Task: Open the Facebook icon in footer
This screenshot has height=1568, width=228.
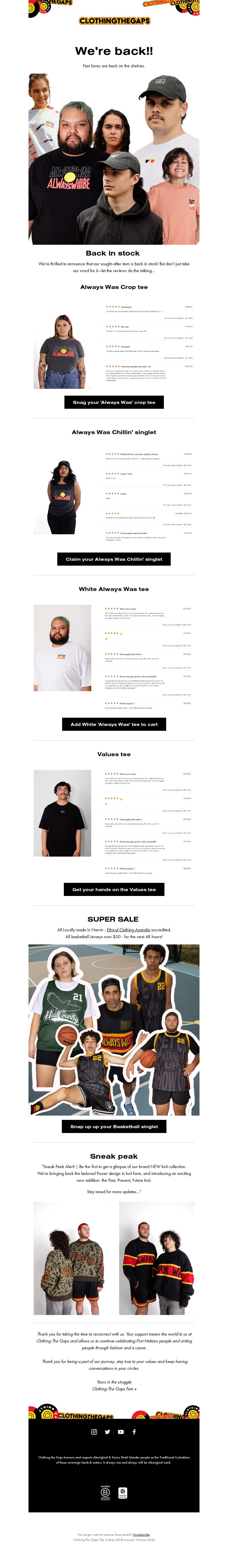Action: tap(134, 1432)
